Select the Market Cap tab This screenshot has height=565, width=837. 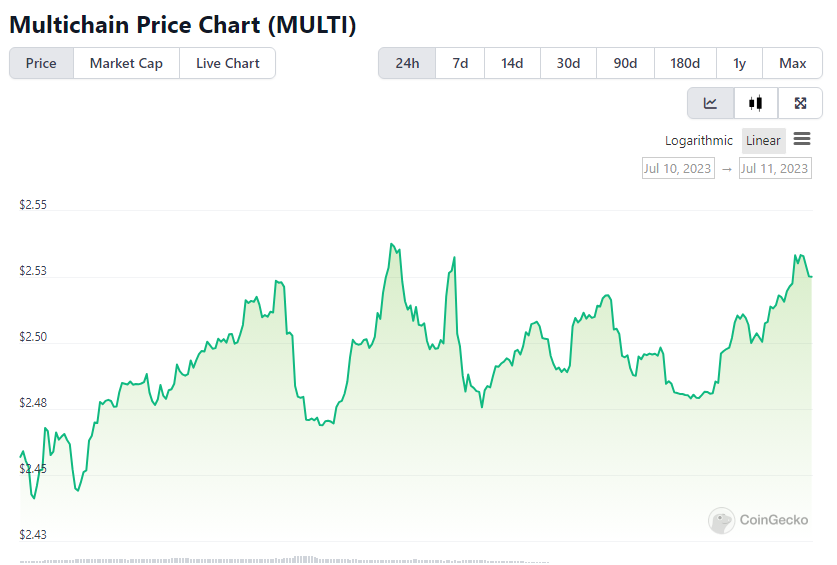click(126, 63)
